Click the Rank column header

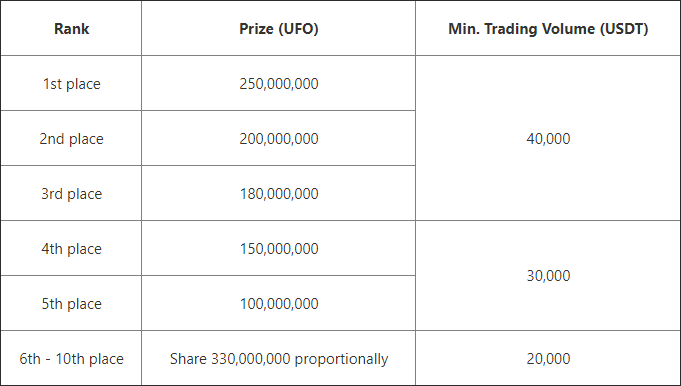(x=71, y=29)
